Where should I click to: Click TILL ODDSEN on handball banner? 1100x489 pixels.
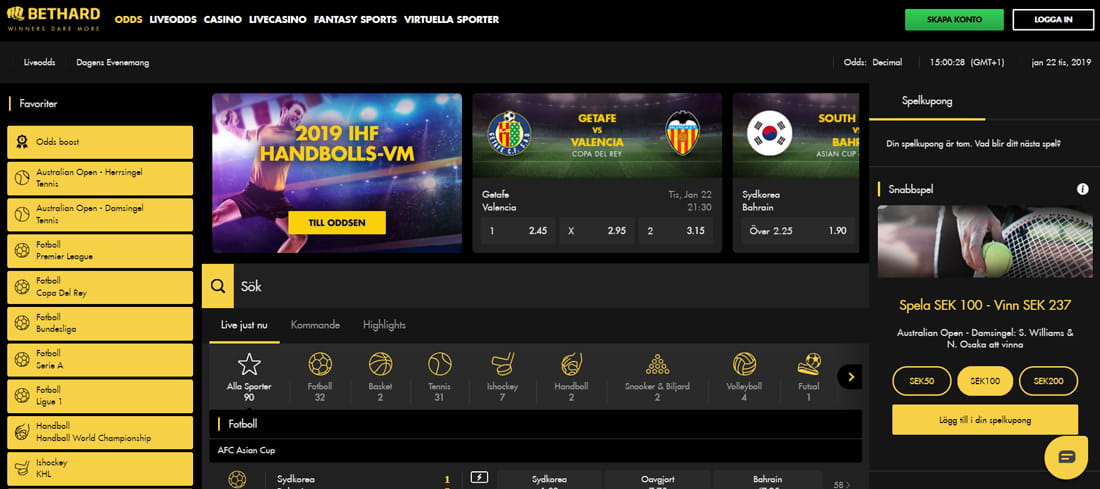(x=337, y=222)
